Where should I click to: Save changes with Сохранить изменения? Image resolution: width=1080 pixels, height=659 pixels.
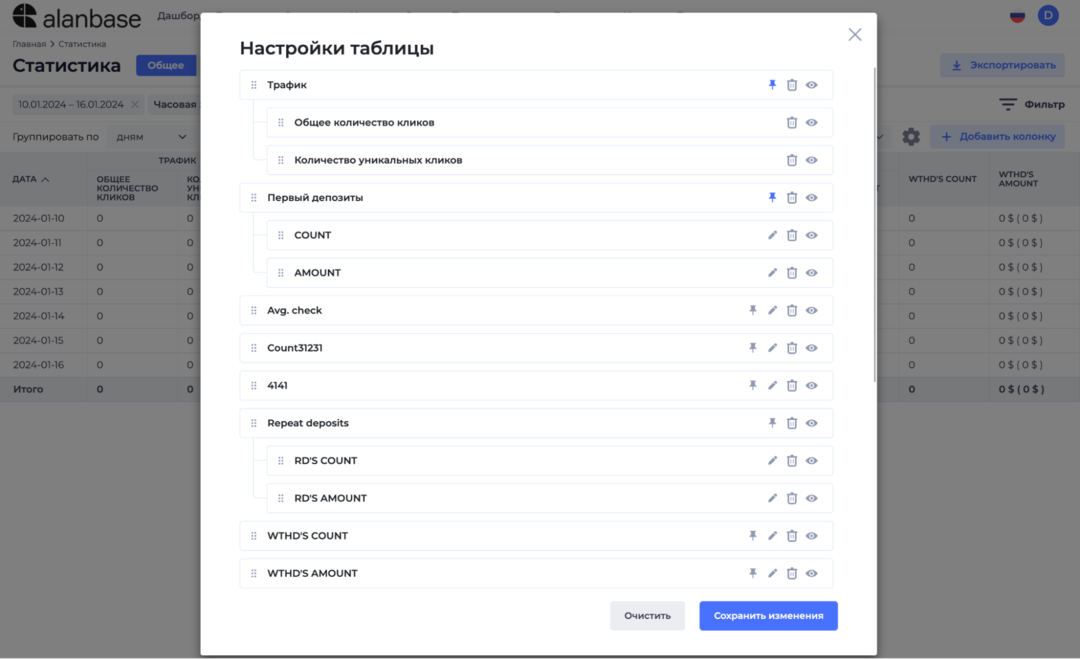(x=768, y=616)
